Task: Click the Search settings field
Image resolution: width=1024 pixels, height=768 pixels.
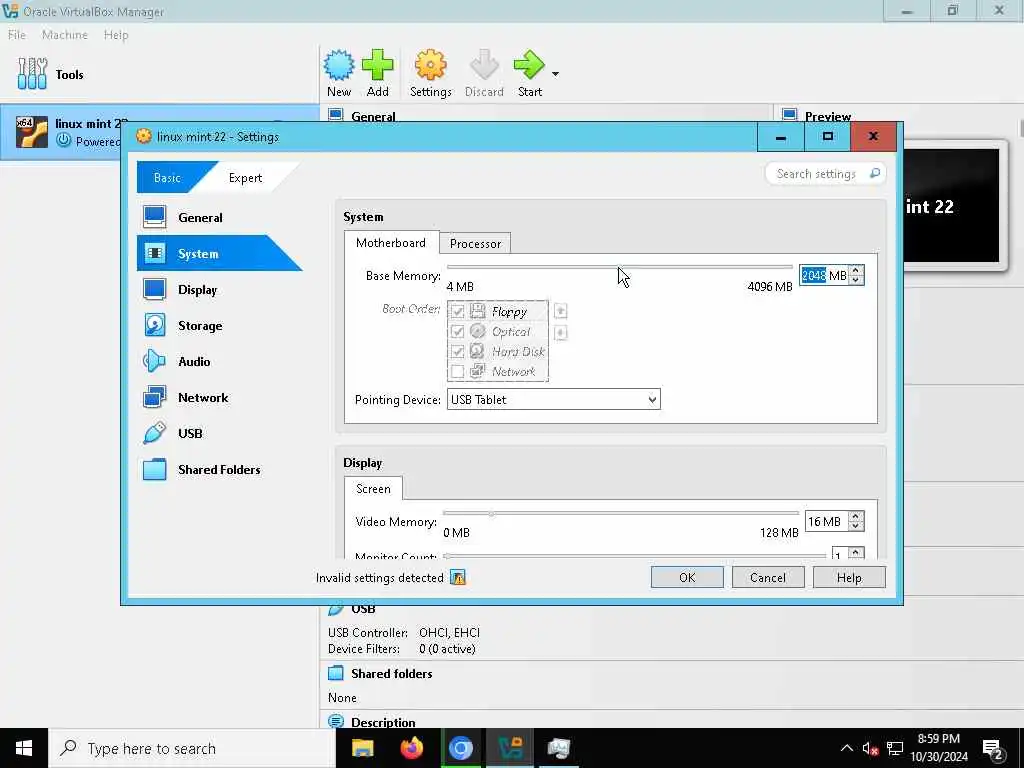Action: [825, 174]
